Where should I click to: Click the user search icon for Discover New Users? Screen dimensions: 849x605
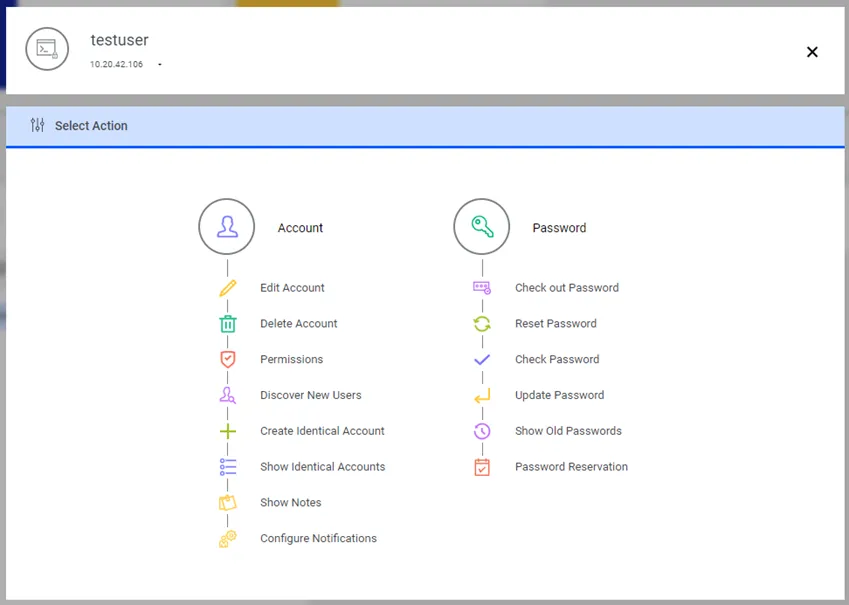pyautogui.click(x=227, y=395)
